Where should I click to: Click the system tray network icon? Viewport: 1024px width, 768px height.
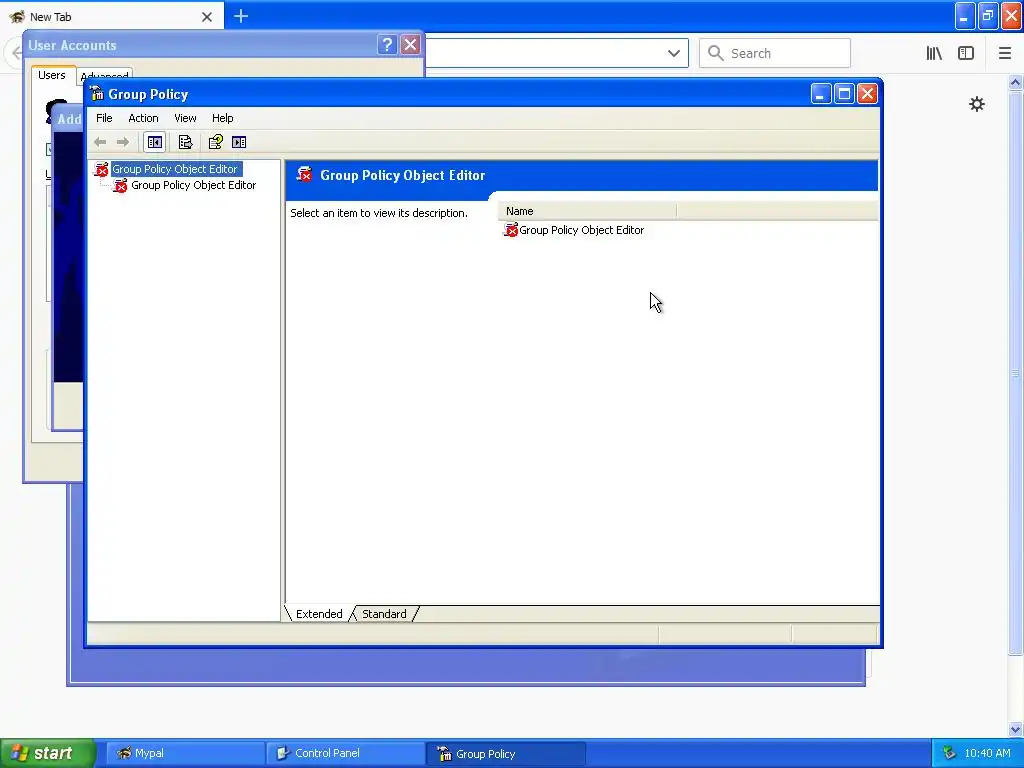(x=950, y=753)
